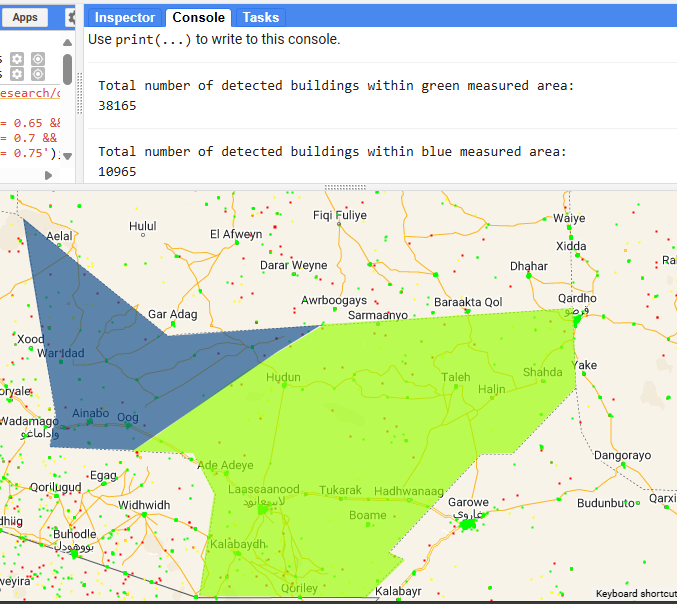Open the Keyboard shortcuts link on map
The width and height of the screenshot is (677, 604).
(636, 594)
